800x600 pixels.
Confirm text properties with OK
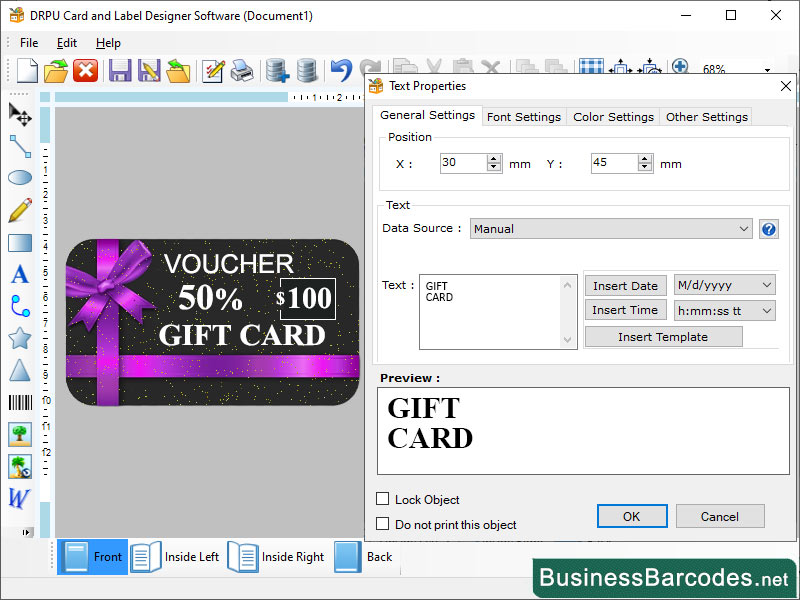point(632,516)
